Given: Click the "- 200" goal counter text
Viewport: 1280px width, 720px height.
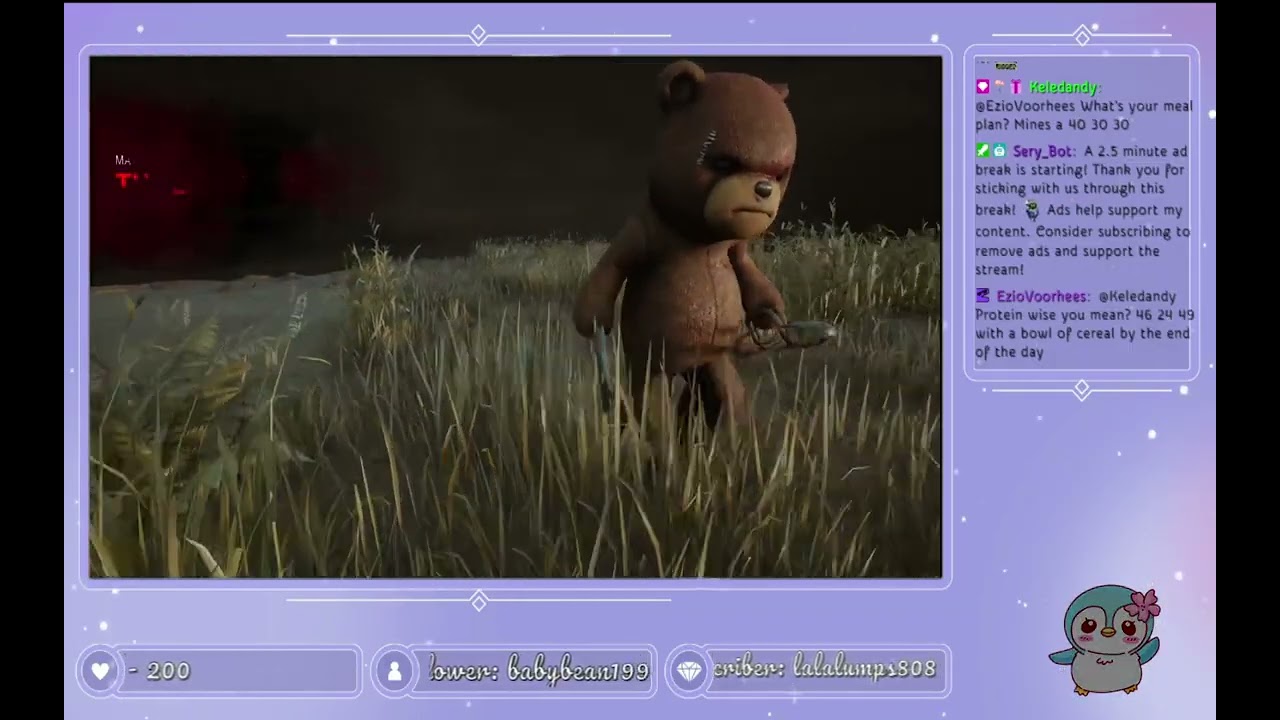Looking at the screenshot, I should (x=160, y=671).
